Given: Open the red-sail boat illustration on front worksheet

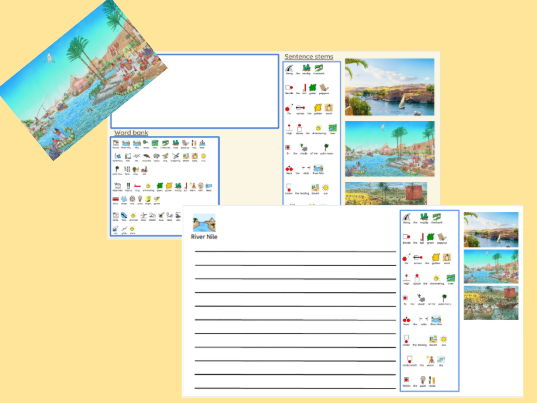Looking at the screenshot, I should coord(491,303).
